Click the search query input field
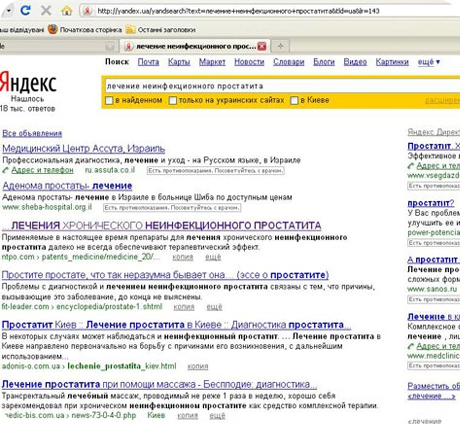Image resolution: width=460 pixels, height=424 pixels. point(282,86)
